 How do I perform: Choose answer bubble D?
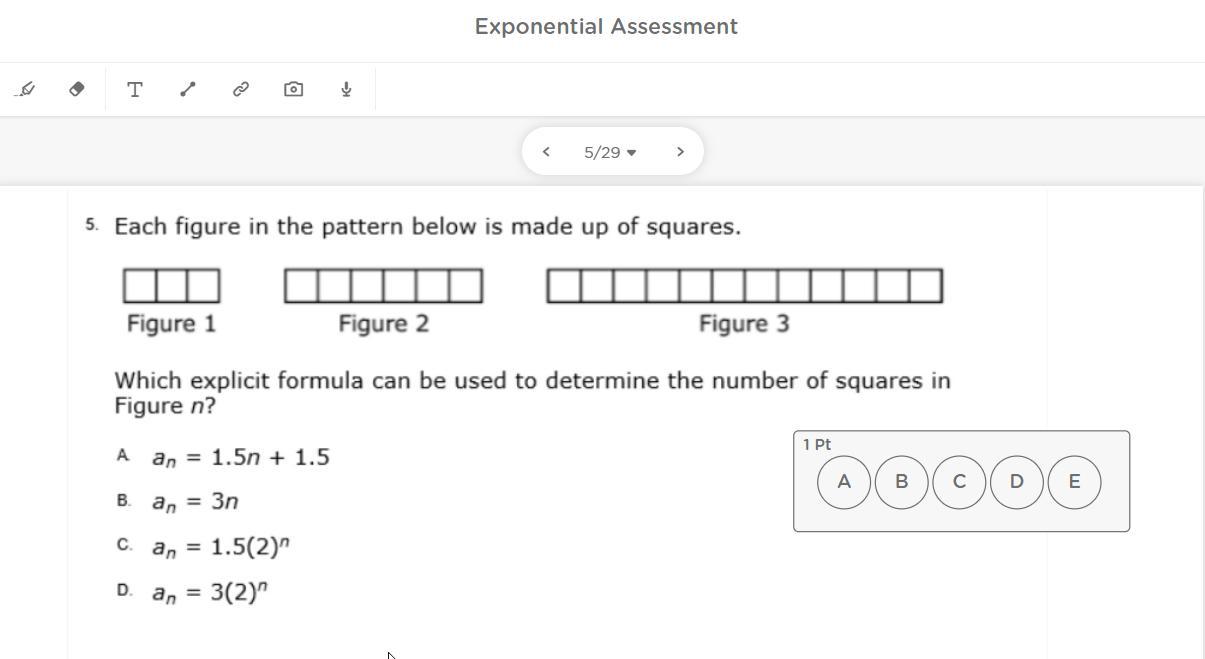click(1016, 482)
